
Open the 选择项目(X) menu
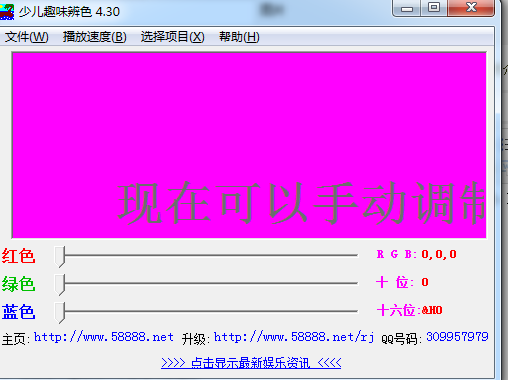pyautogui.click(x=172, y=37)
